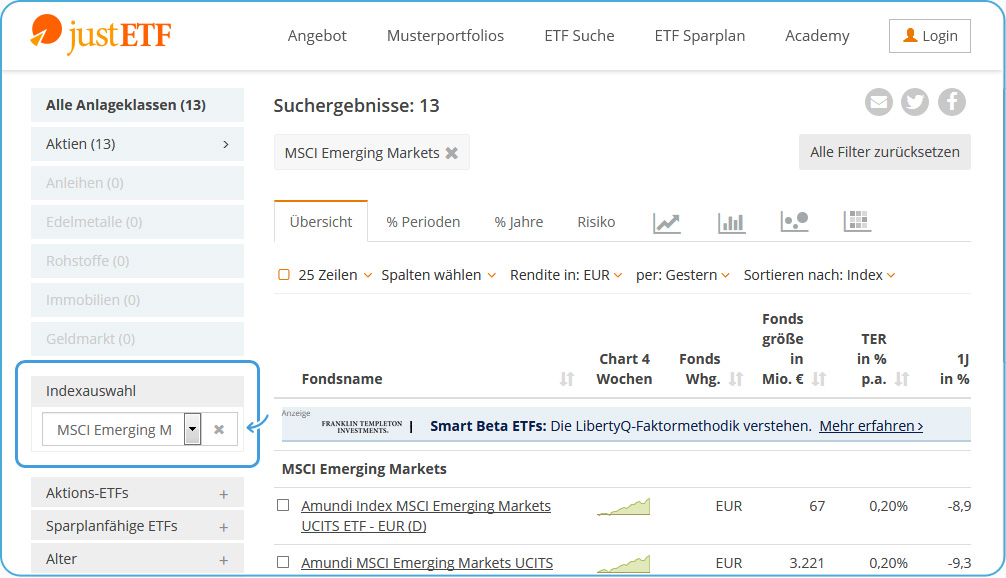Click the Franklin Templeton ad logo

point(362,427)
